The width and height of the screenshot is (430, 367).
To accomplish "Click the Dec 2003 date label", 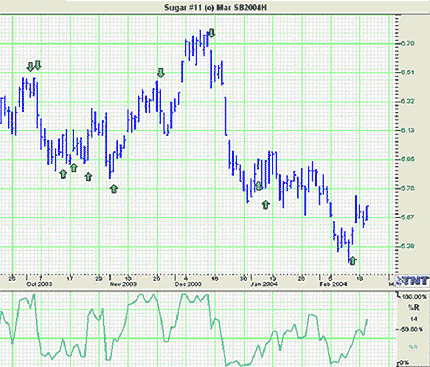I will (x=188, y=284).
